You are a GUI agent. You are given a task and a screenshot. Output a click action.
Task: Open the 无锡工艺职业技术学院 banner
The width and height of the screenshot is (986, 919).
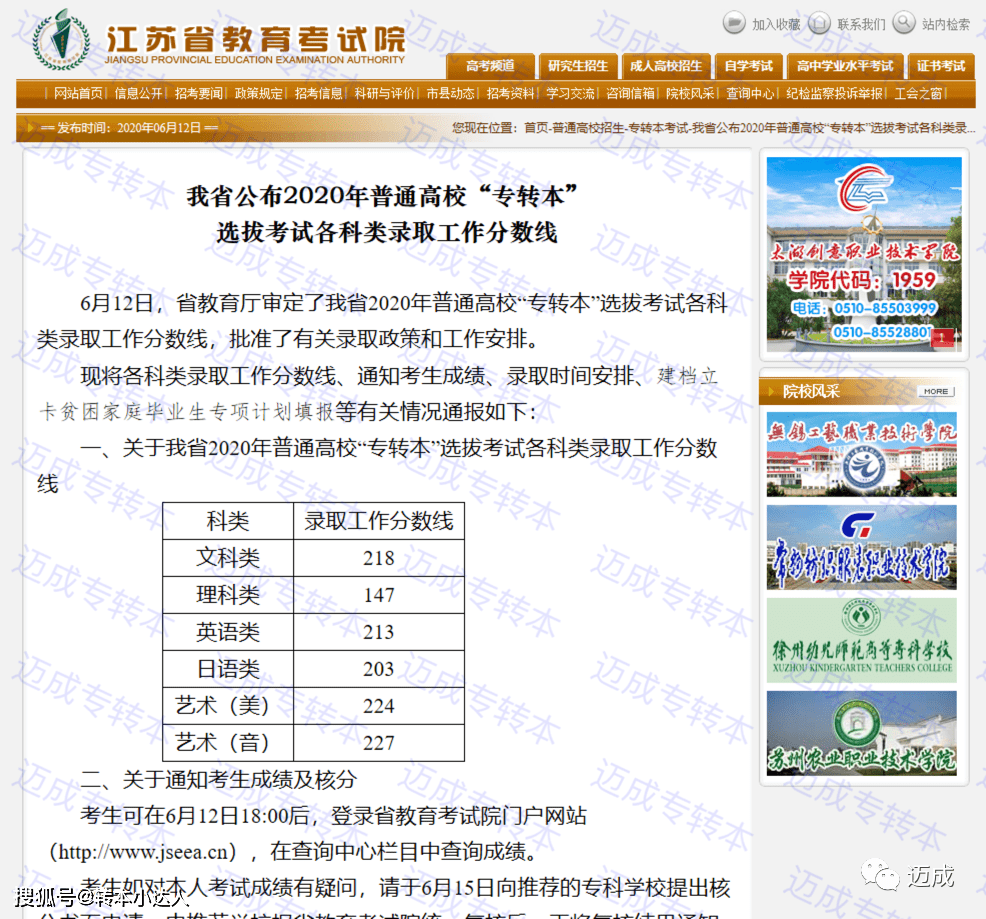click(x=861, y=454)
